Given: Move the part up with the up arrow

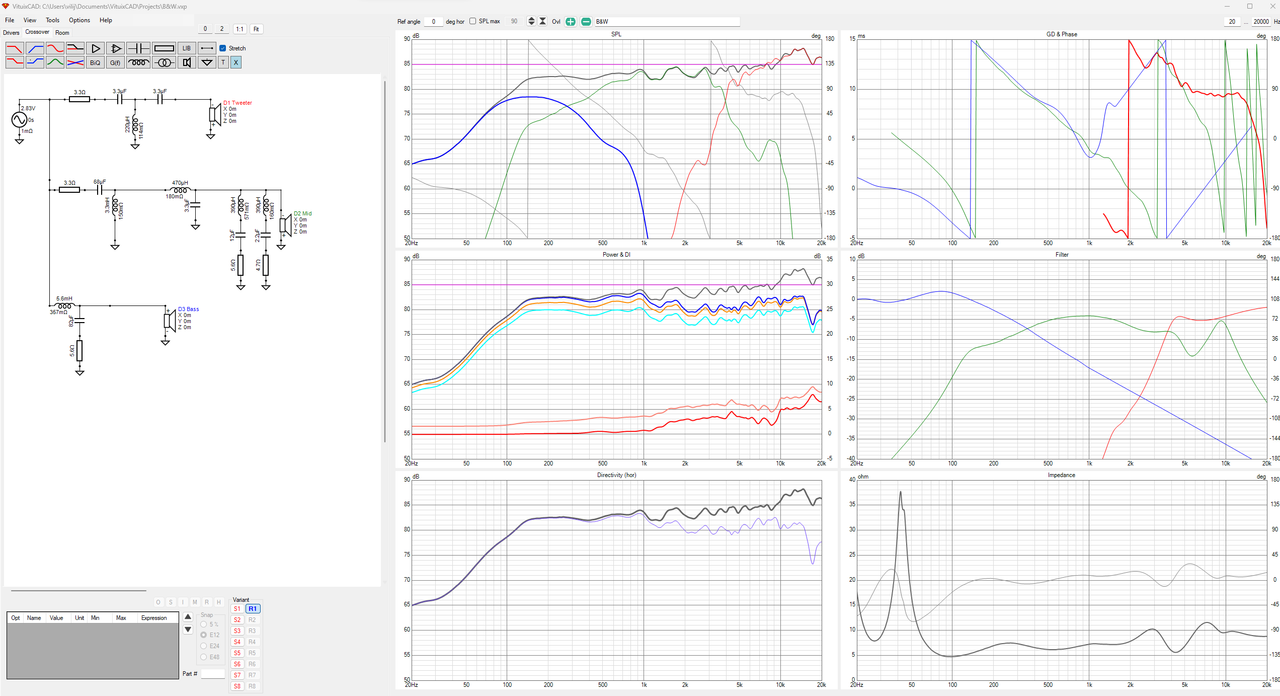Looking at the screenshot, I should 187,617.
